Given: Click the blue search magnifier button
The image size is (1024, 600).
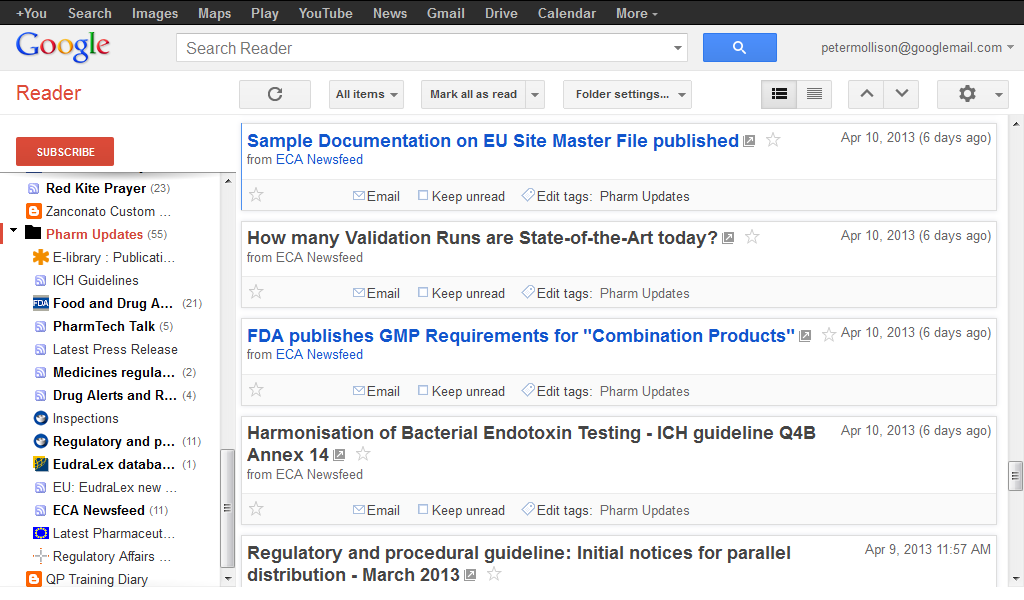Looking at the screenshot, I should pos(739,48).
